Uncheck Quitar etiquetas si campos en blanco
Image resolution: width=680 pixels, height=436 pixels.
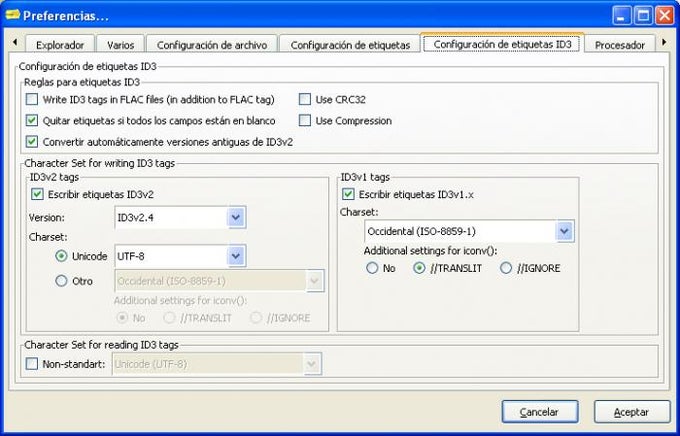(32, 121)
